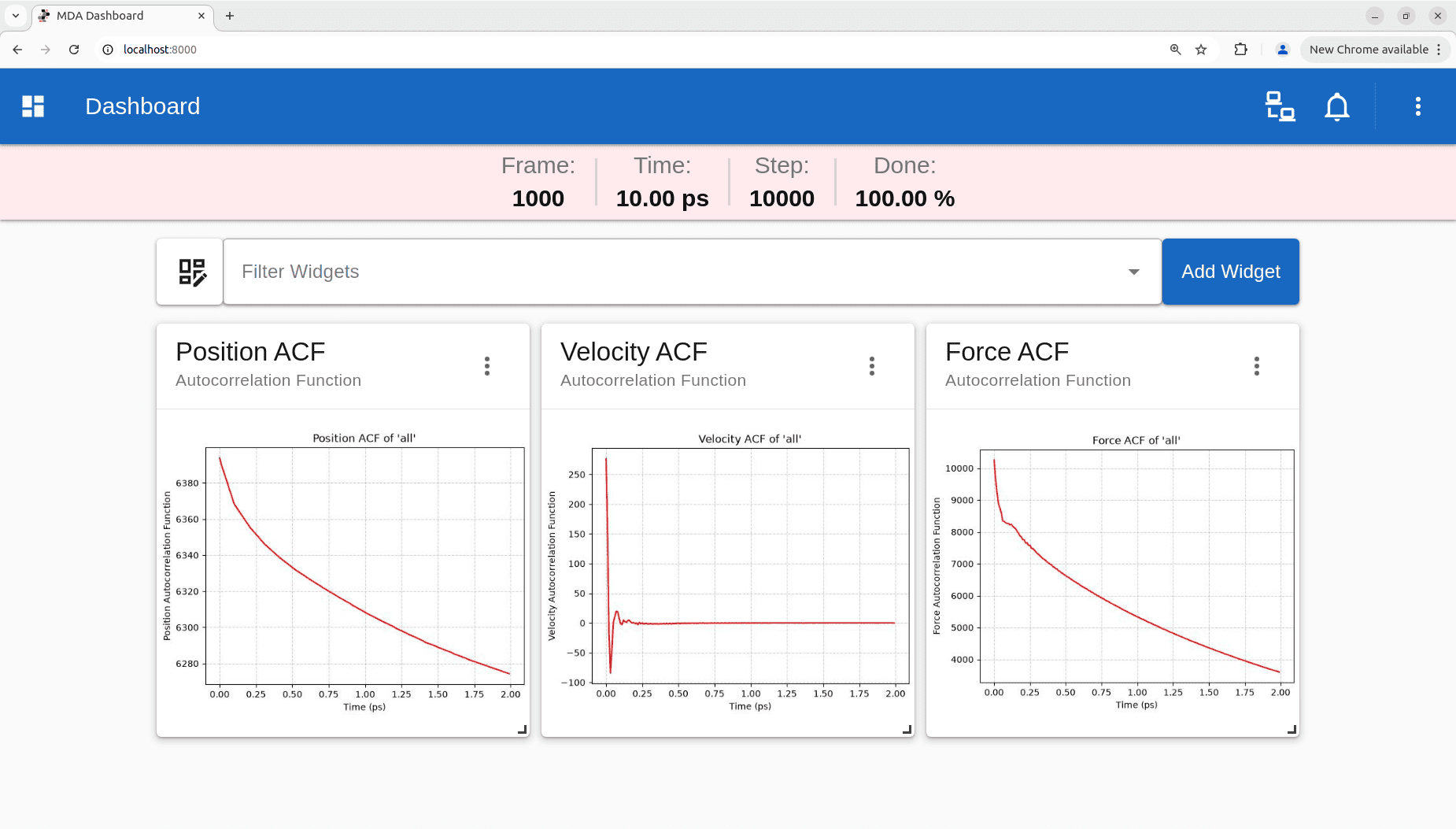Click the Add Widget button
This screenshot has width=1456, height=829.
(1230, 272)
